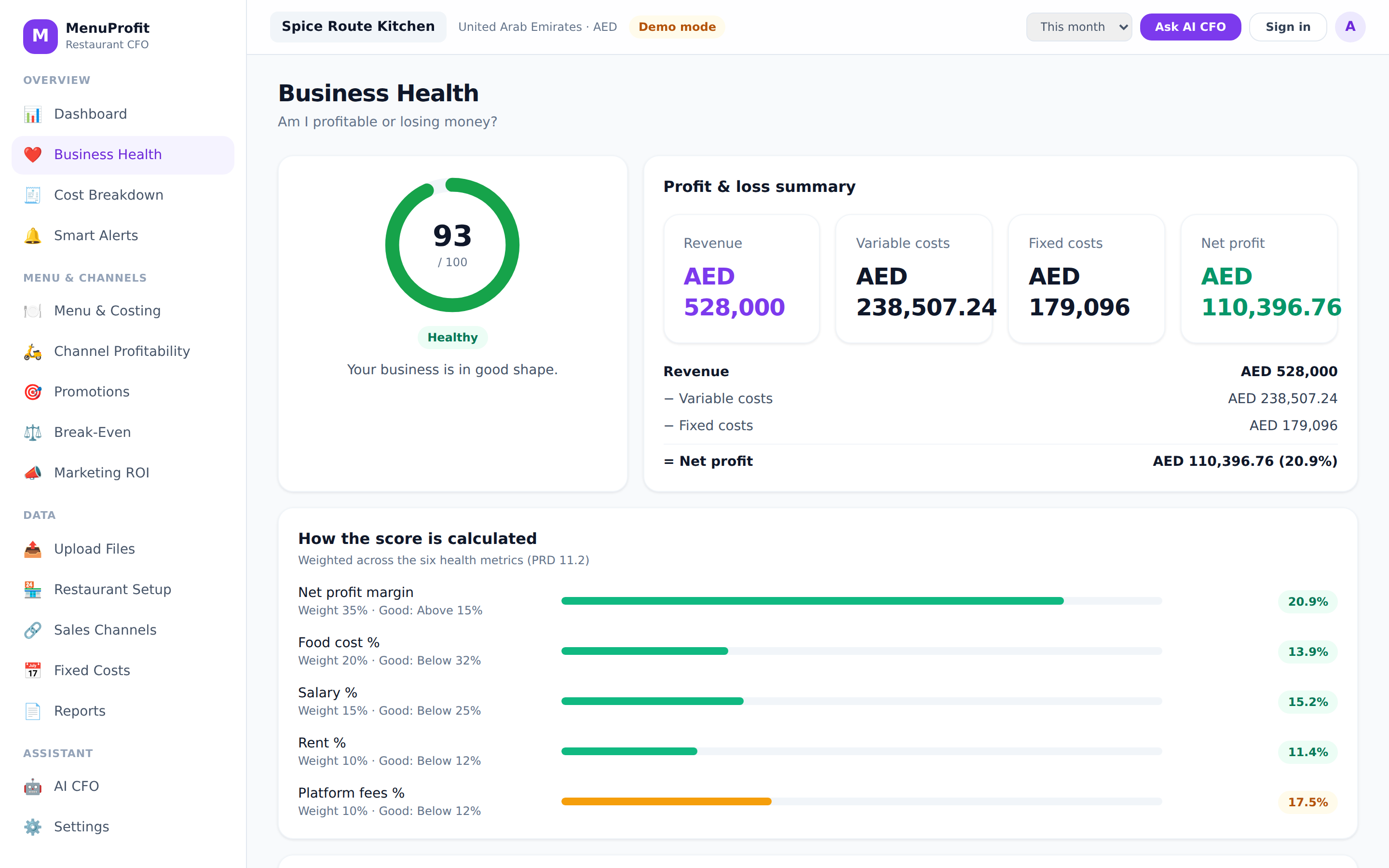Click "United Arab Emirates · AED" label
The height and width of the screenshot is (868, 1389).
(537, 27)
